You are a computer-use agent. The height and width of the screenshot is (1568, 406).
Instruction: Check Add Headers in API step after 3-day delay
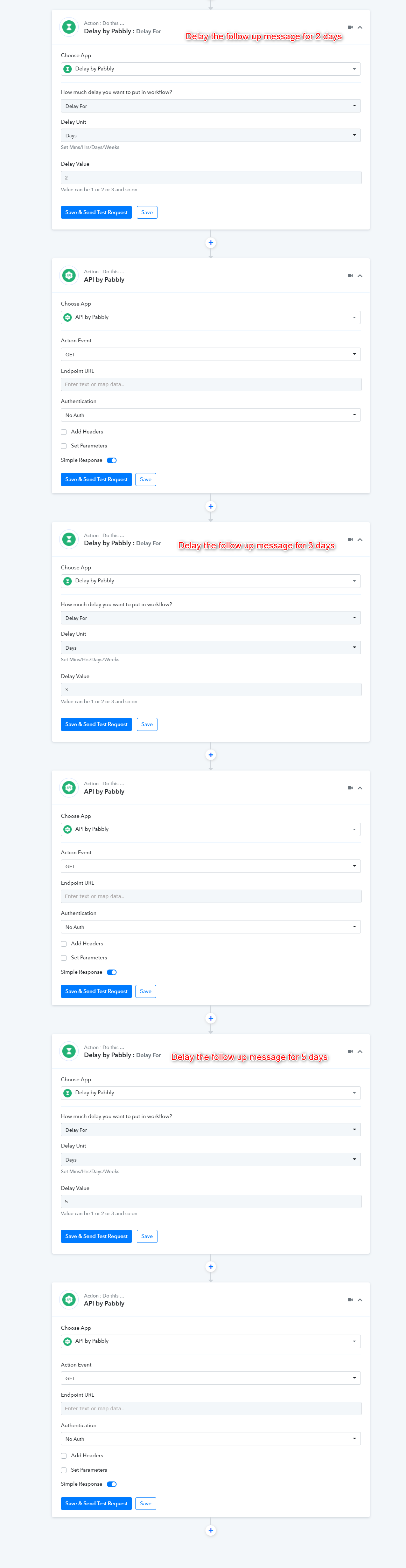pyautogui.click(x=64, y=944)
